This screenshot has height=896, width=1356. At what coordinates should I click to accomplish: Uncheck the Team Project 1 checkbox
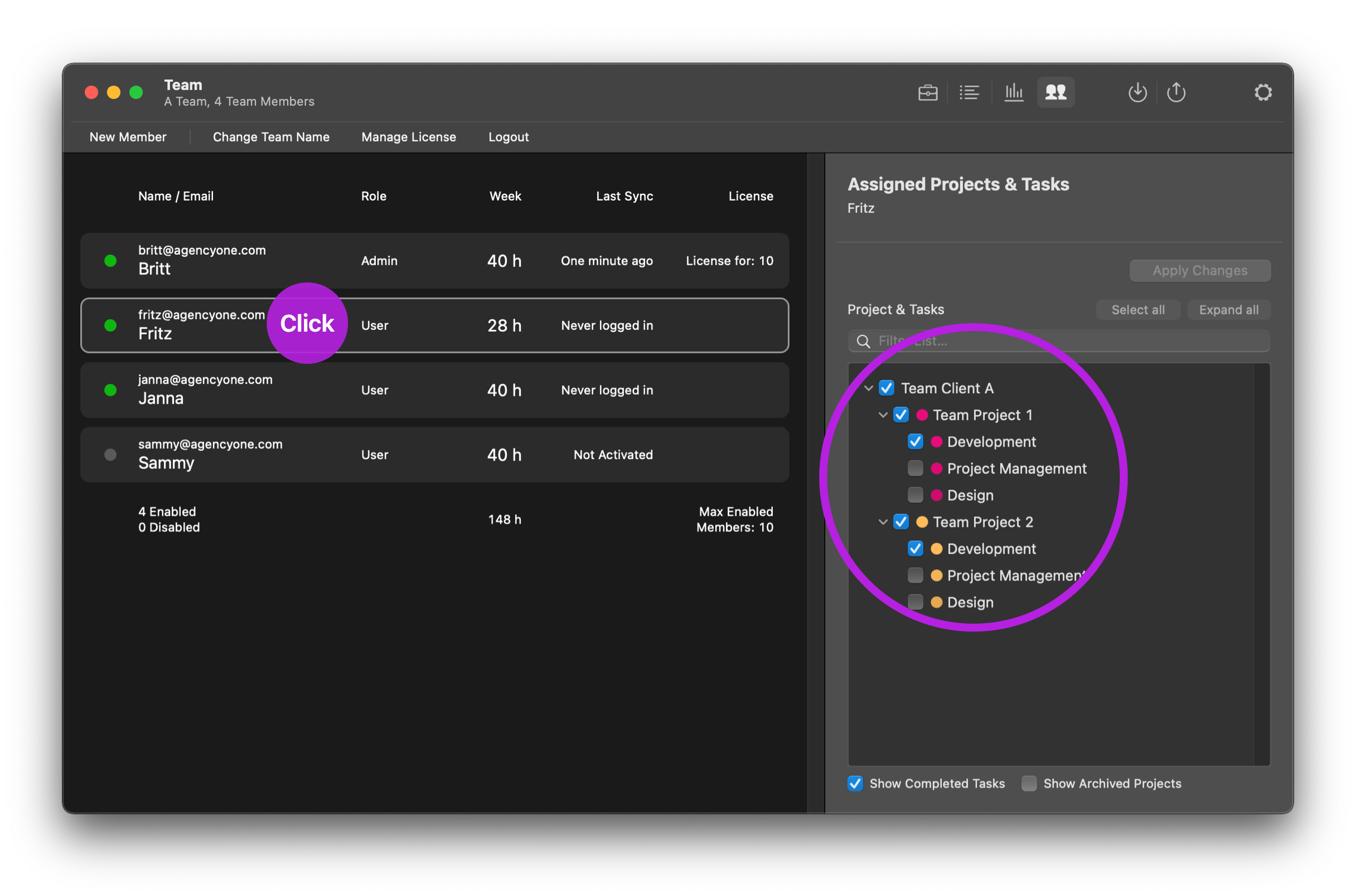[x=901, y=415]
